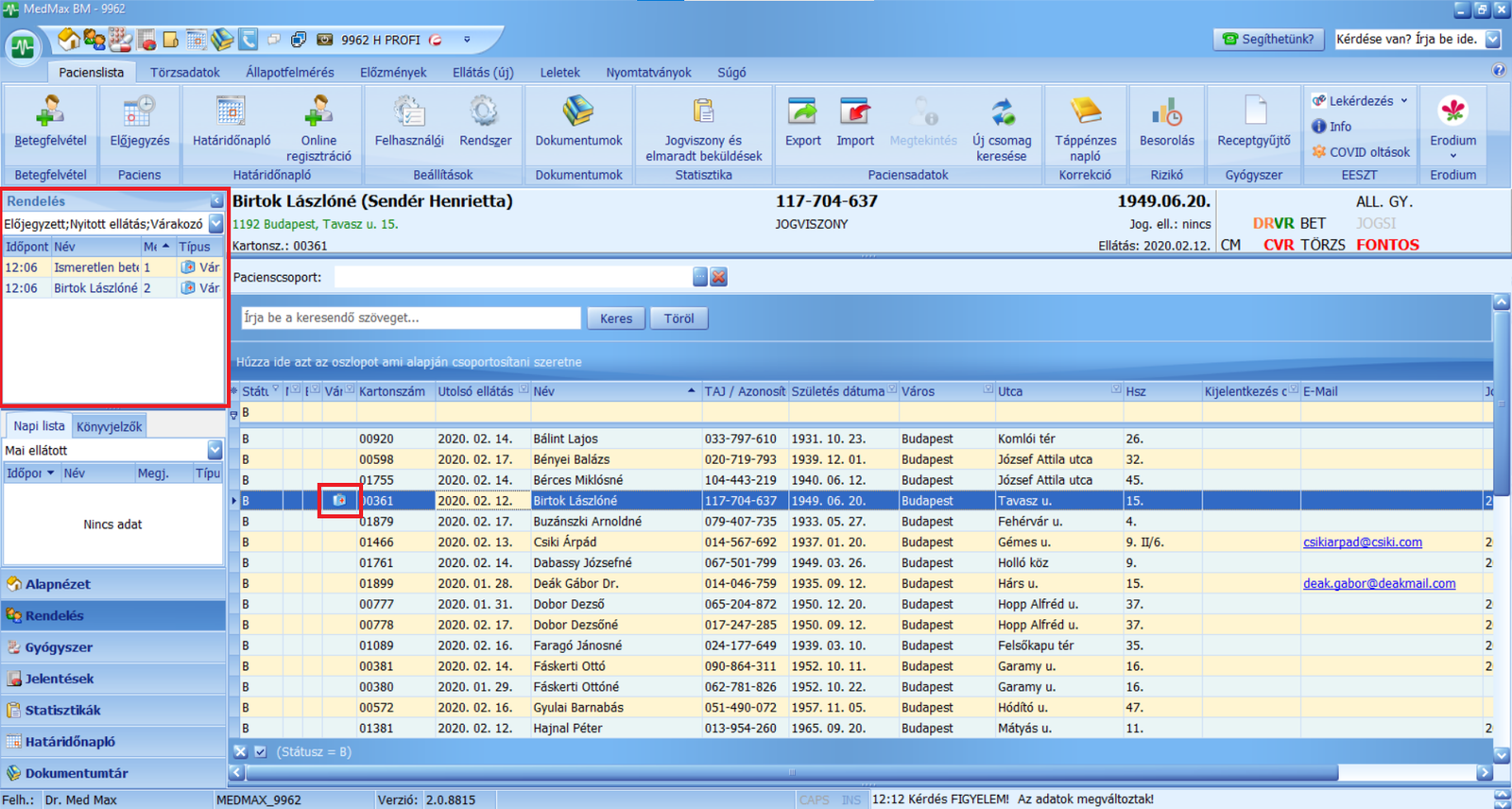Click the Online regisztráció icon
The image size is (1512, 809).
318,112
